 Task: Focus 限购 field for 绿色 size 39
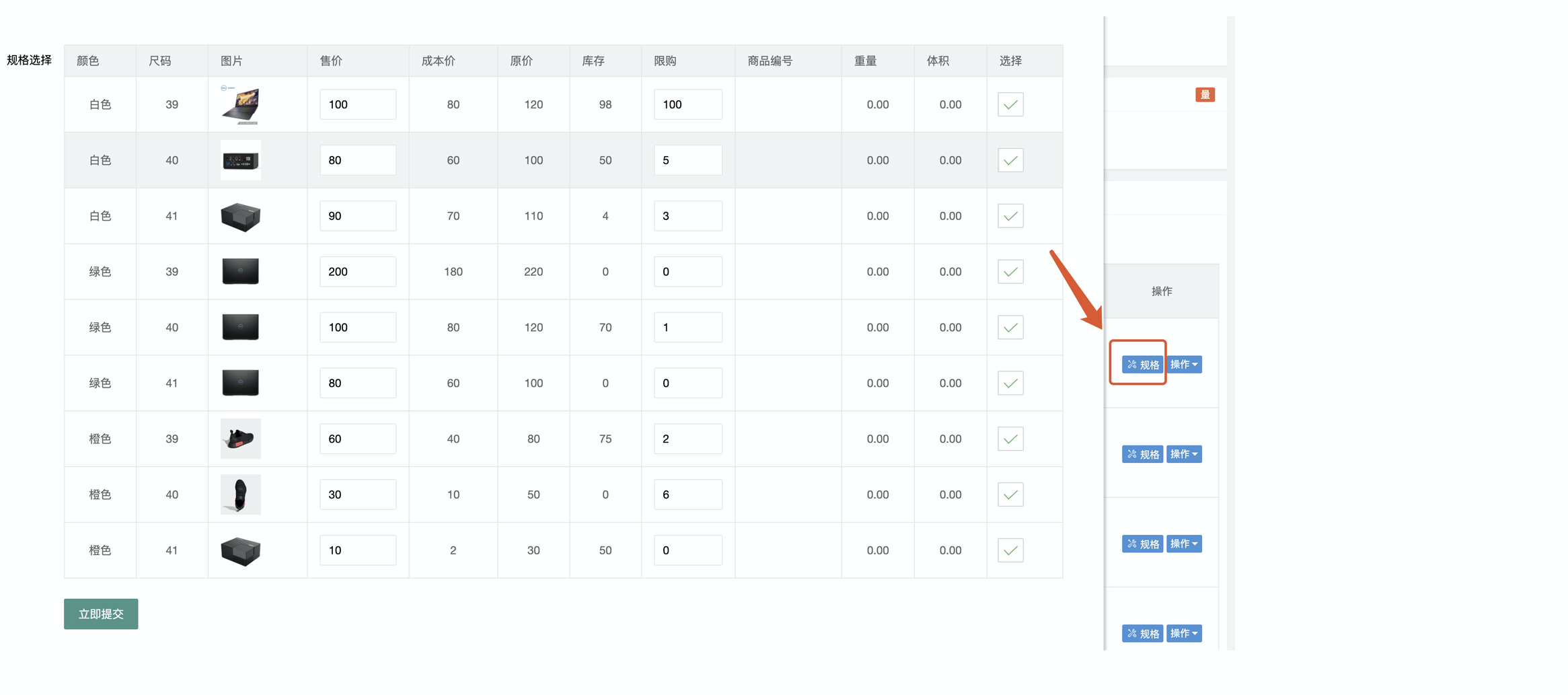click(687, 272)
